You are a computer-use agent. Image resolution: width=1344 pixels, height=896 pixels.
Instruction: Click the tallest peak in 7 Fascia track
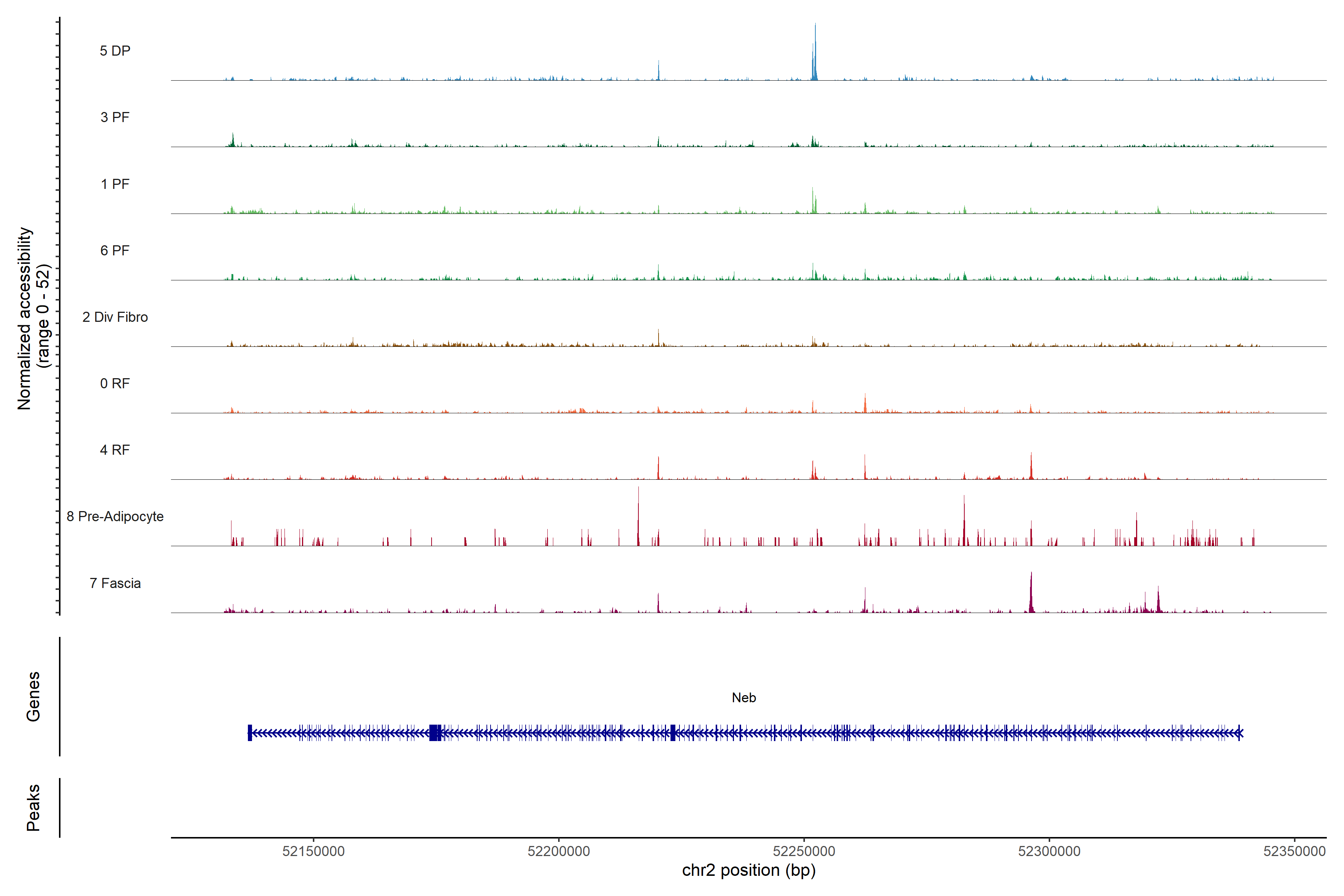(x=1031, y=594)
